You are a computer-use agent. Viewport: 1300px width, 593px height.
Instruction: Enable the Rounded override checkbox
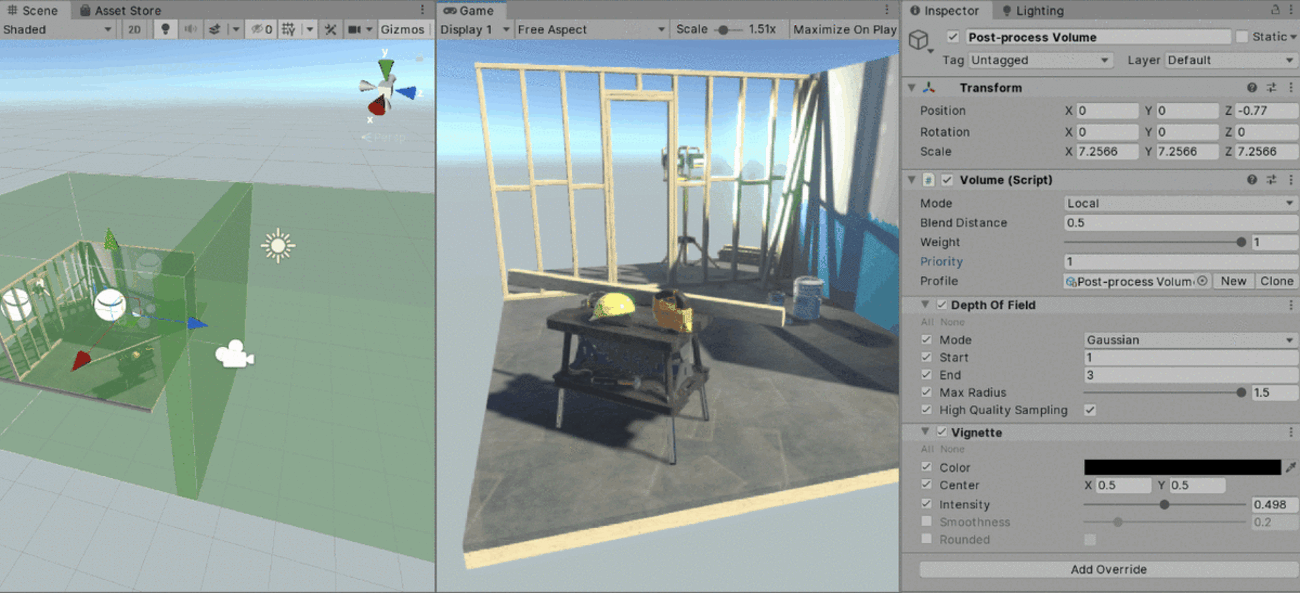[x=927, y=539]
